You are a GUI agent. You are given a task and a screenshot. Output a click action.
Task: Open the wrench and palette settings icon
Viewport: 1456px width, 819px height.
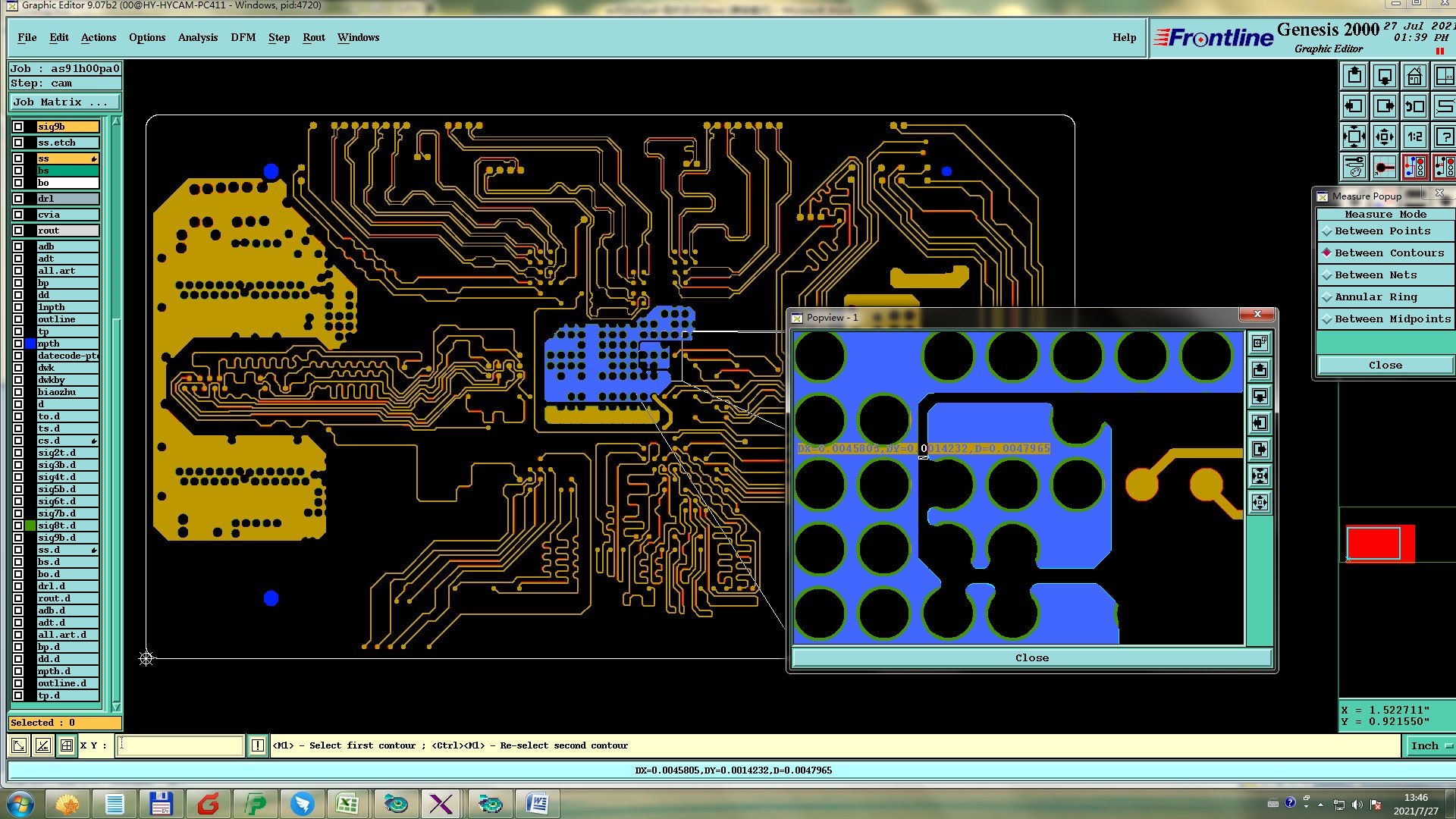[1354, 167]
